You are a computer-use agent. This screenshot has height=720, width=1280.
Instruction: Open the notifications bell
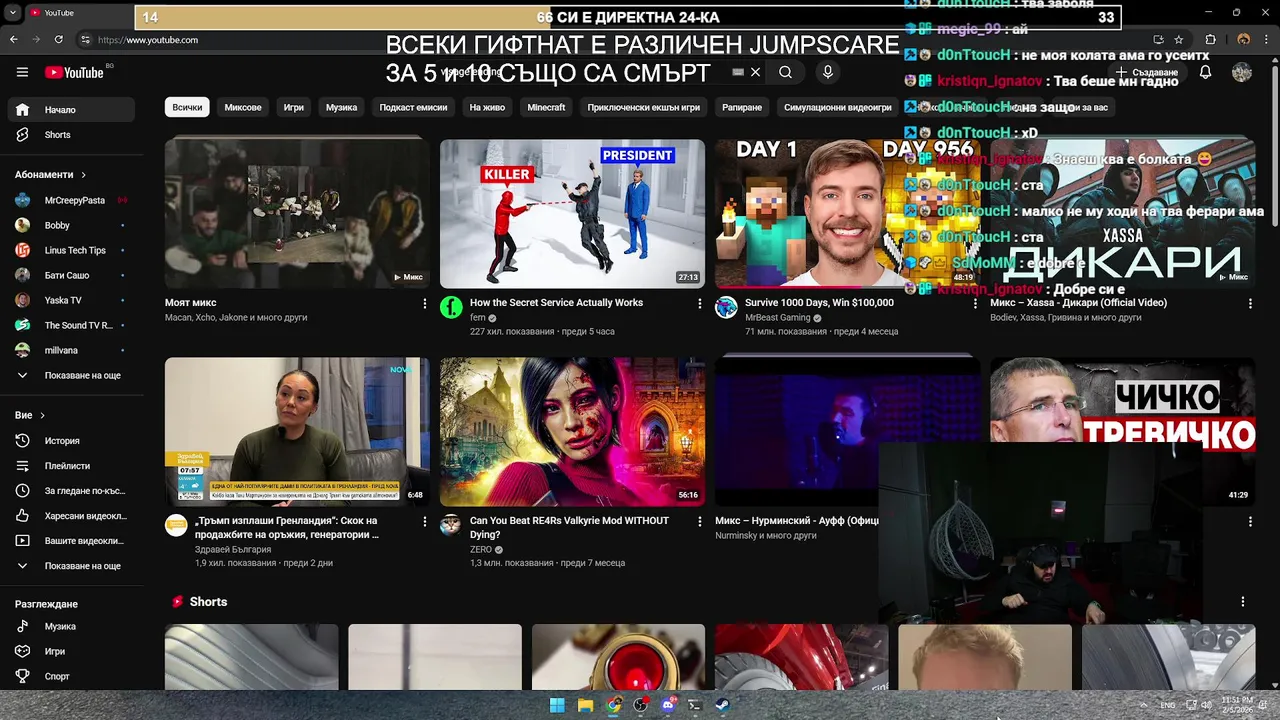pos(1205,72)
